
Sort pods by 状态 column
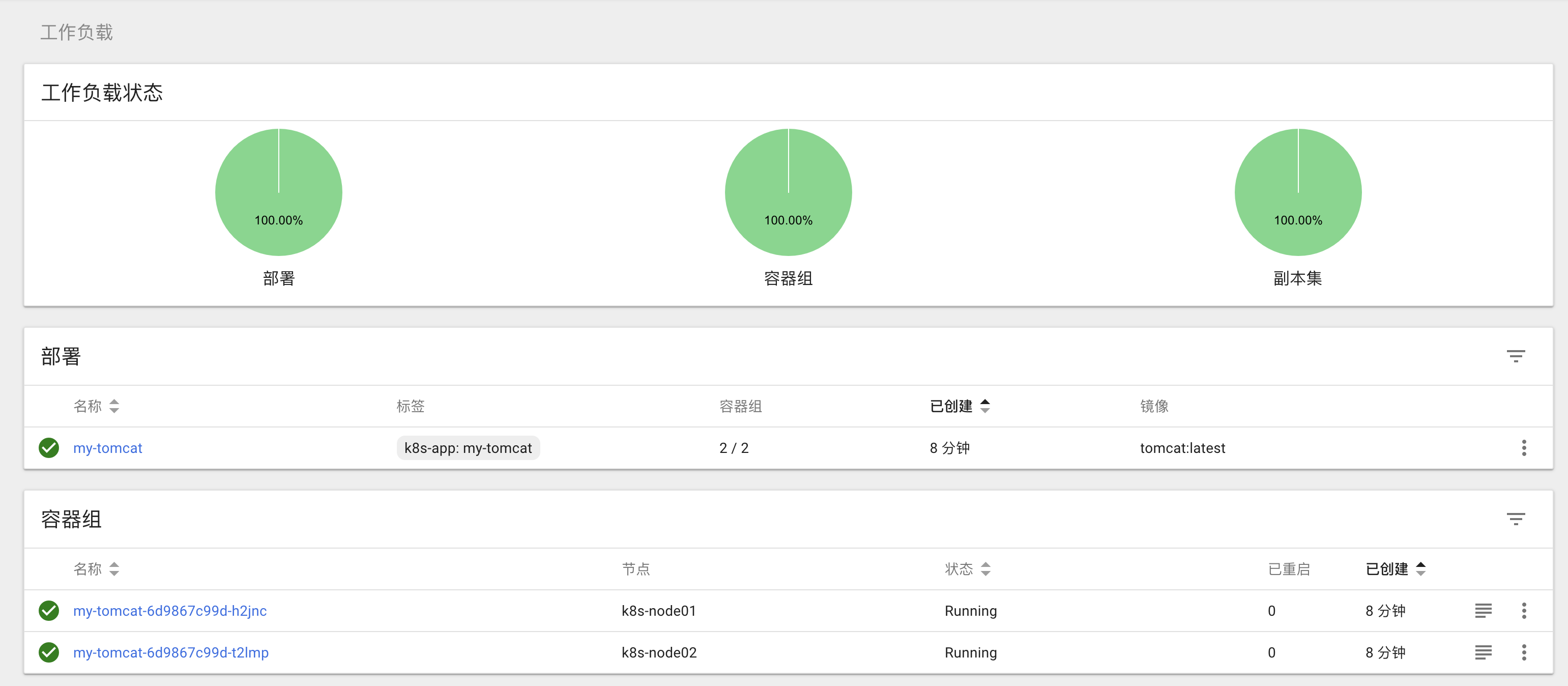click(x=968, y=569)
